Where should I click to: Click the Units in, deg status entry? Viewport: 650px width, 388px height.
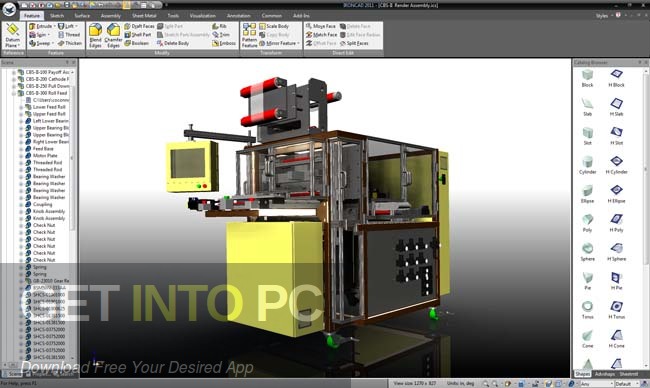pyautogui.click(x=460, y=383)
